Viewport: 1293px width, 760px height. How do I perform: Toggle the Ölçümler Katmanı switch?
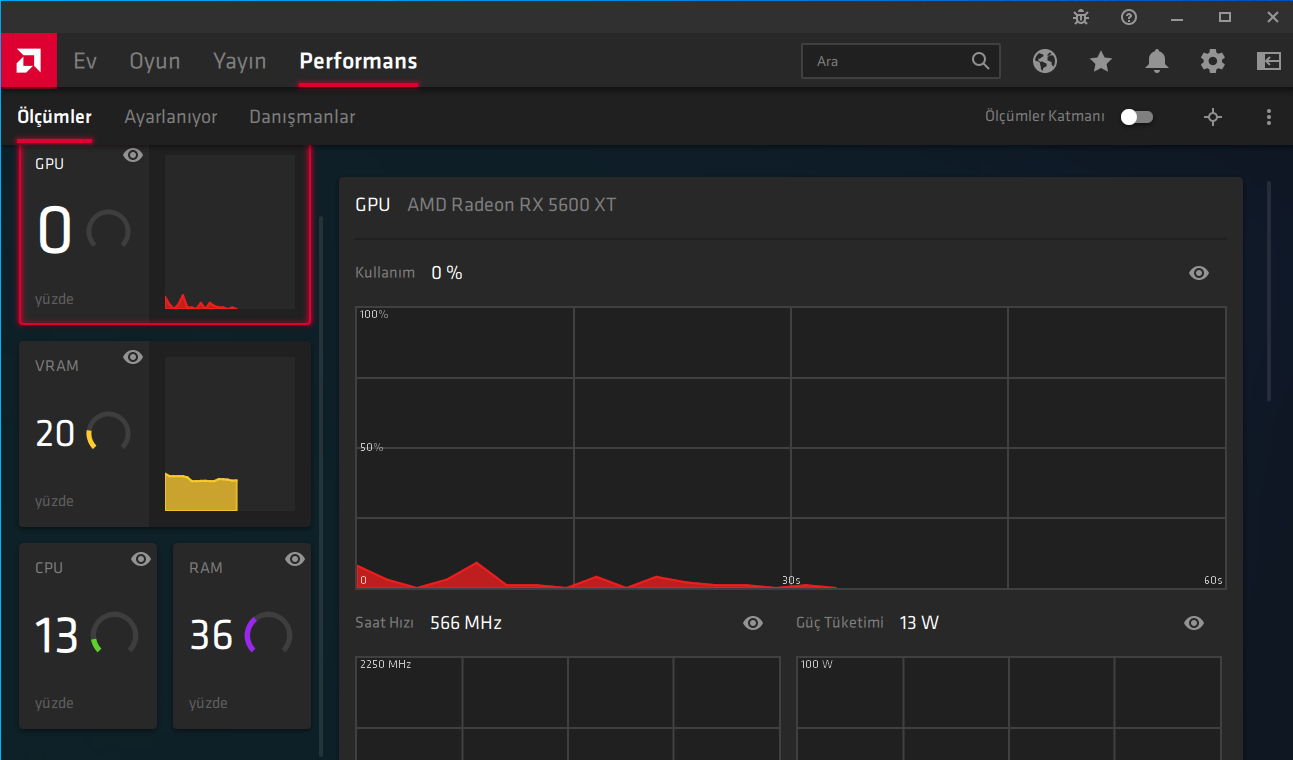[1137, 117]
